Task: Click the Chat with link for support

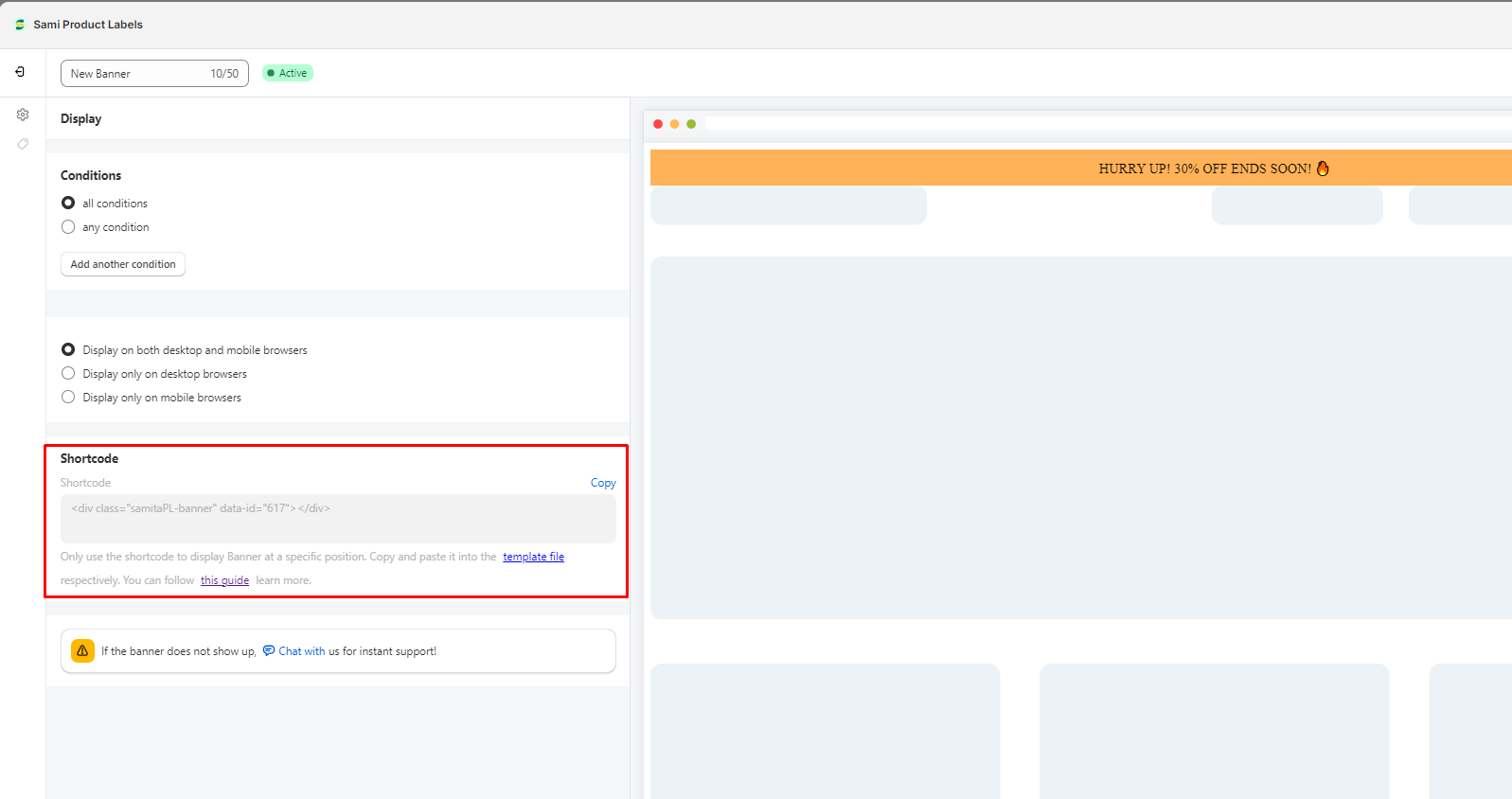Action: 301,651
